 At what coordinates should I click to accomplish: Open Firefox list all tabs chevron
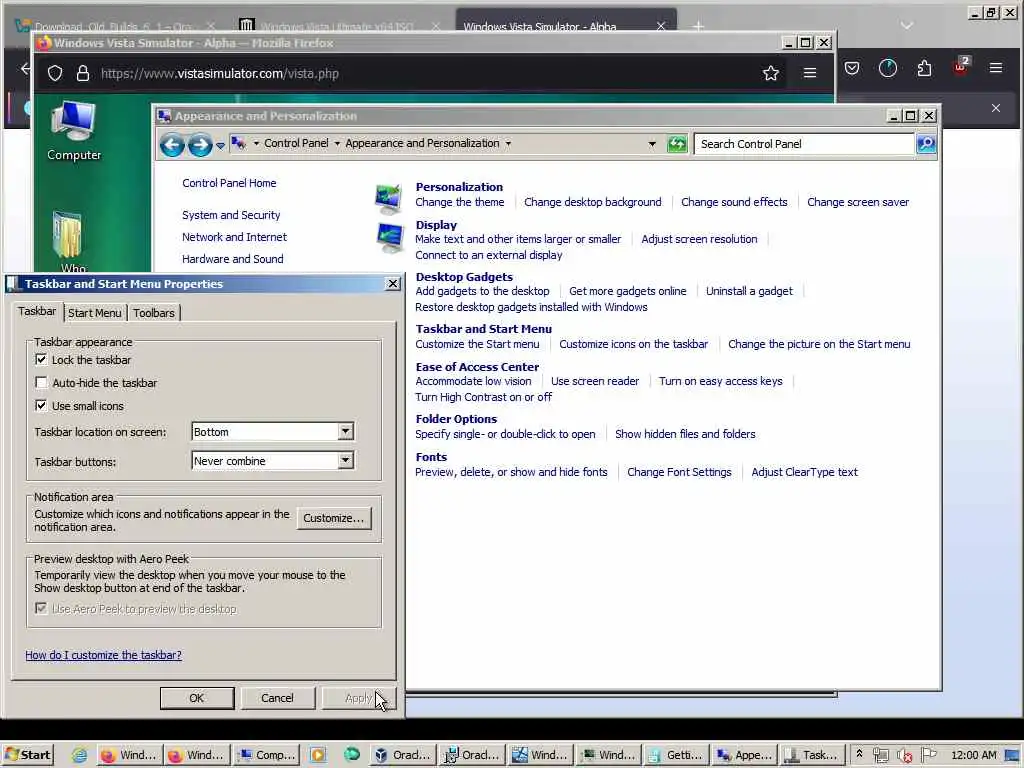tap(906, 26)
